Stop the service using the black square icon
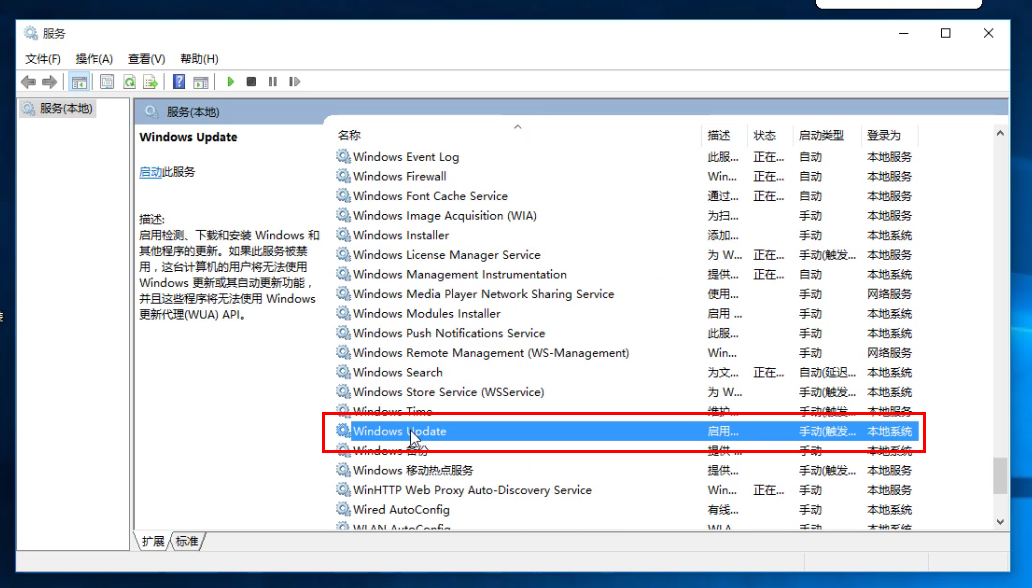This screenshot has height=588, width=1032. click(x=252, y=81)
